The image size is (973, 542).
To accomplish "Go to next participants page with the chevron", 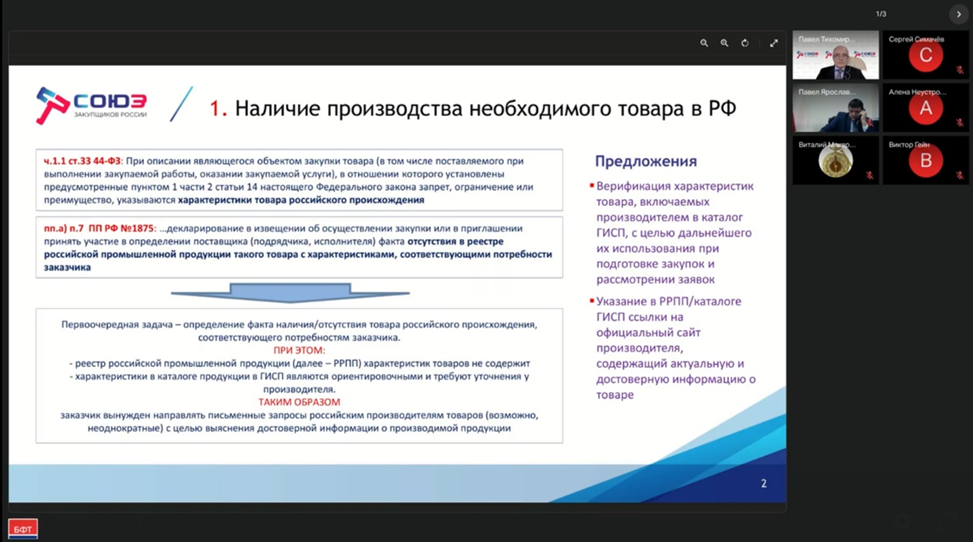I will 958,14.
